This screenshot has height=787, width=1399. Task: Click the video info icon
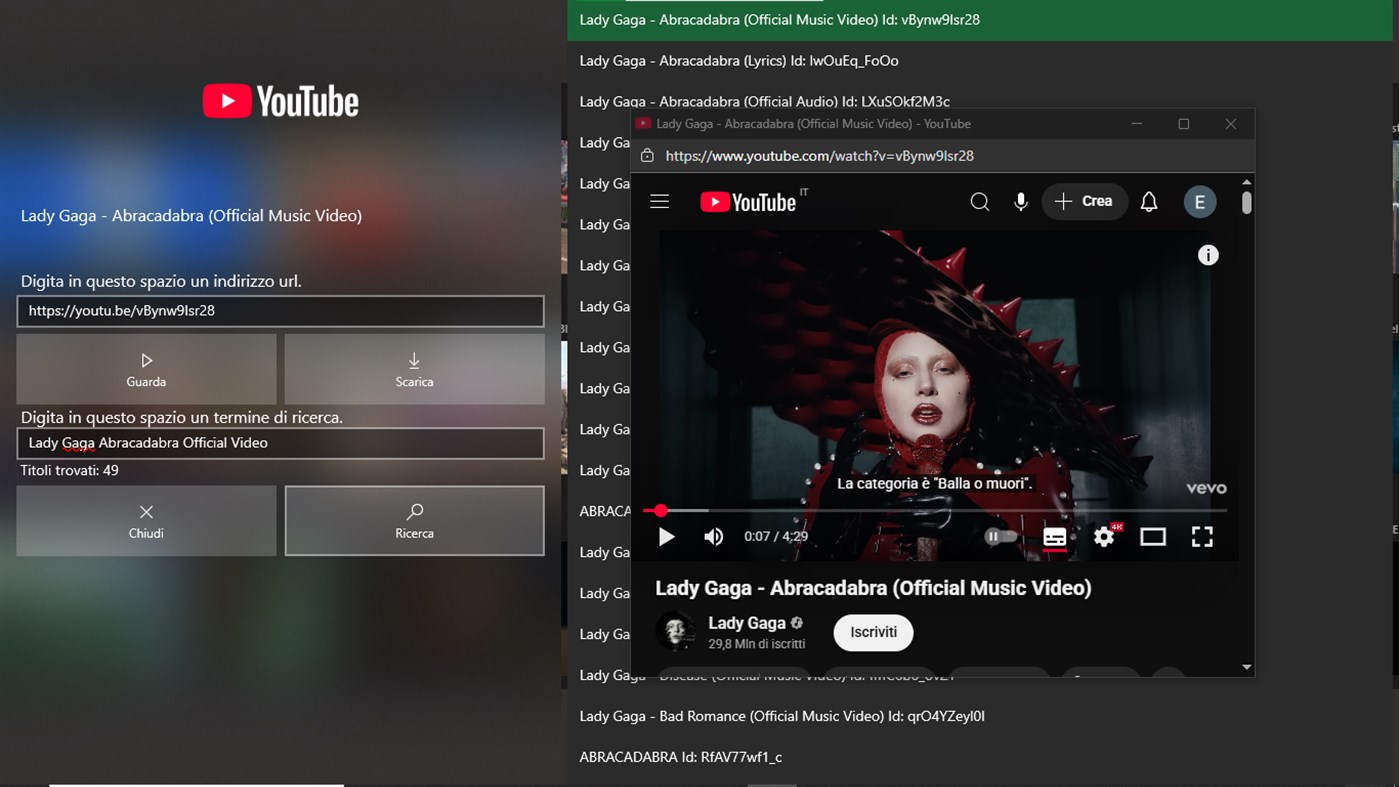1208,255
